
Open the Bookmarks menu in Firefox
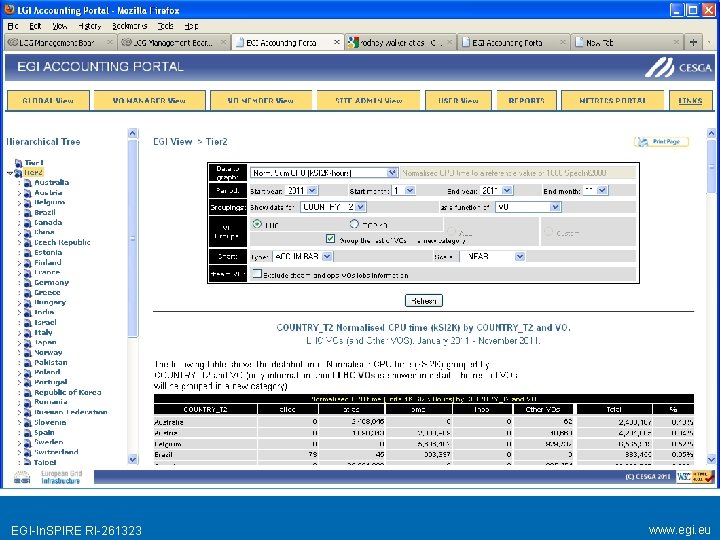pyautogui.click(x=129, y=26)
